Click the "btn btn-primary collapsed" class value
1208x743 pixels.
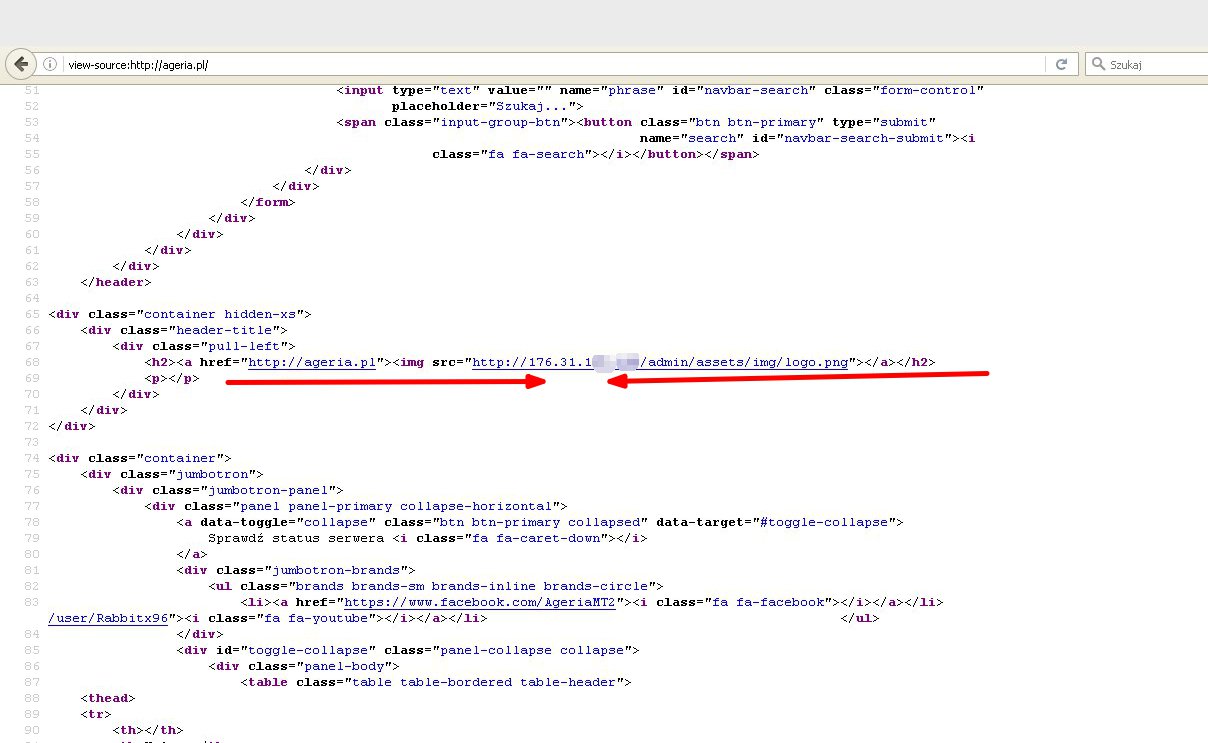[x=541, y=522]
